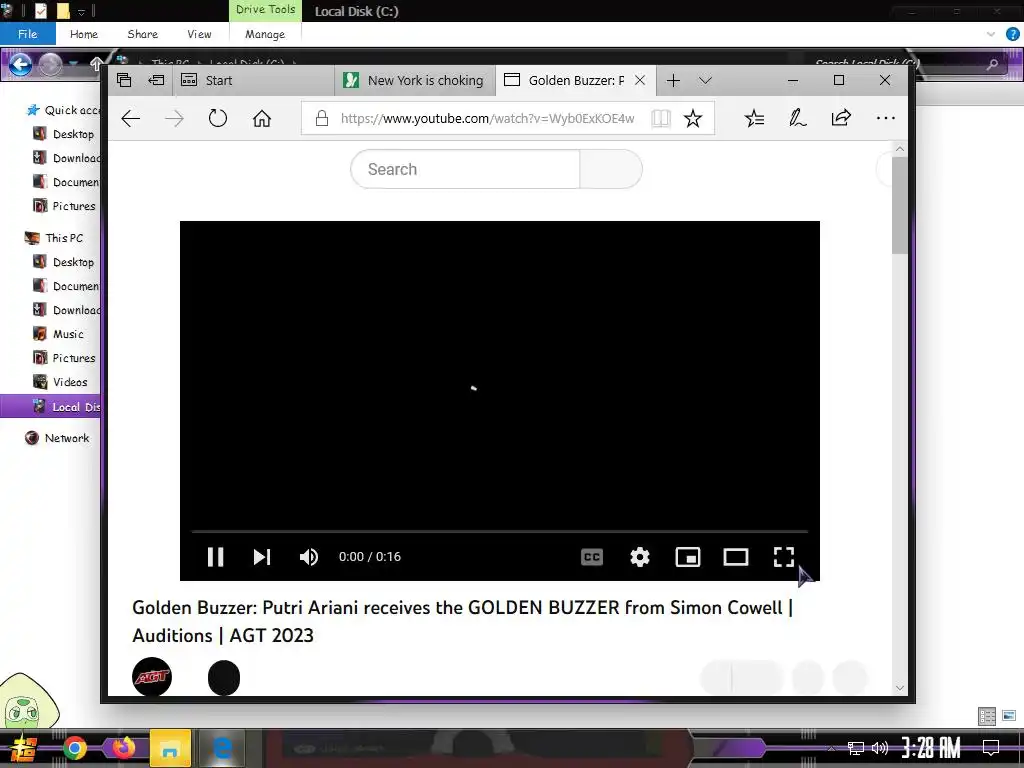This screenshot has width=1024, height=768.
Task: Open Videos folder under This PC
Action: point(60,382)
